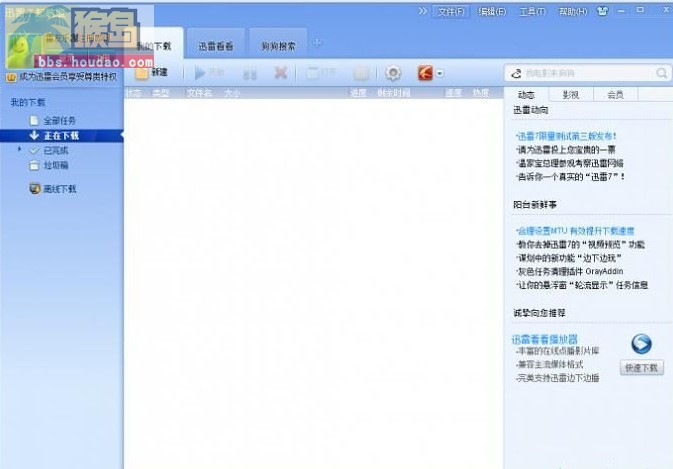Viewport: 673px width, 469px height.
Task: Click the red X delete task icon
Action: [x=281, y=73]
